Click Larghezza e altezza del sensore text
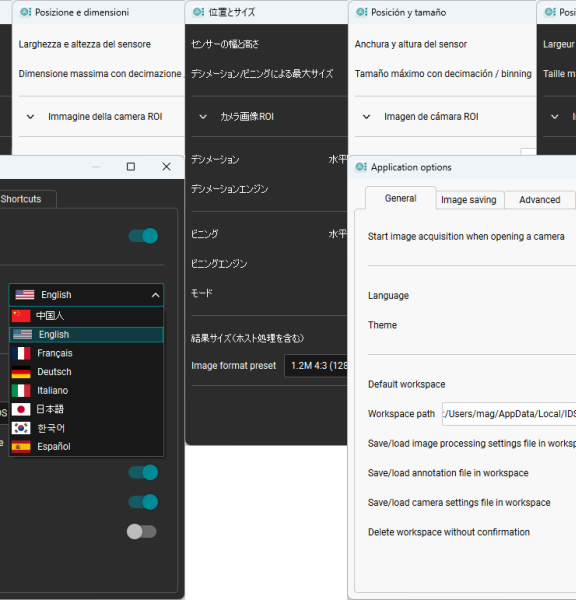This screenshot has height=600, width=576. click(85, 44)
